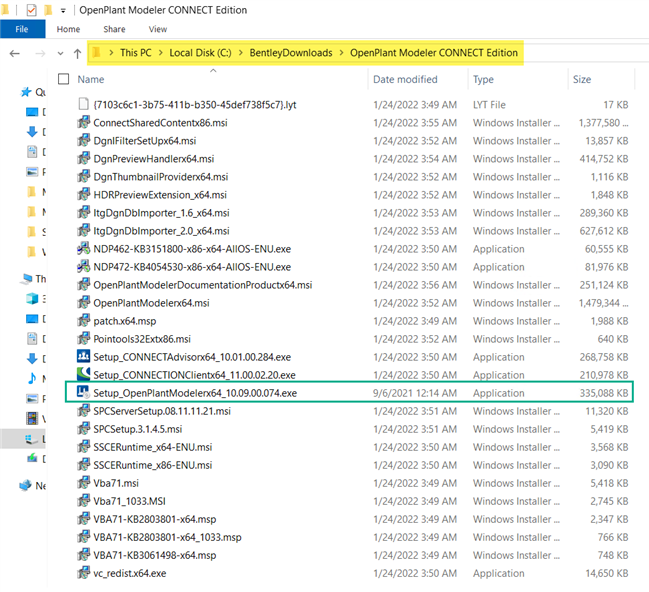Select vc_redist.x64.exe file icon
This screenshot has height=592, width=649.
(x=84, y=573)
